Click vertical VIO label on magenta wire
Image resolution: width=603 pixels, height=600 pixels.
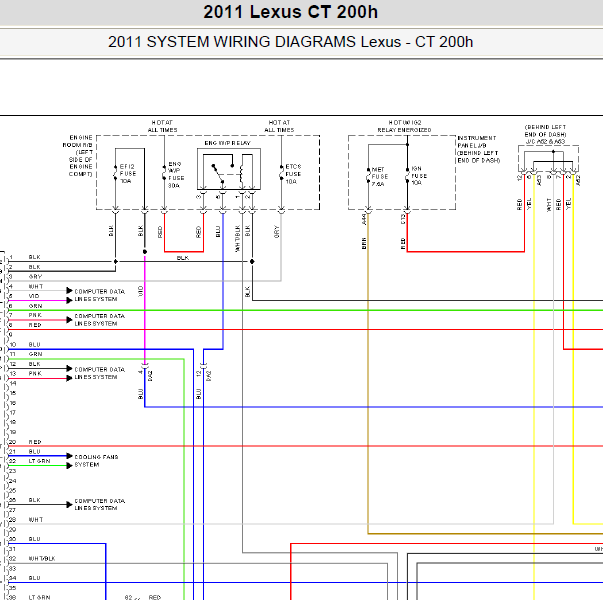(140, 291)
